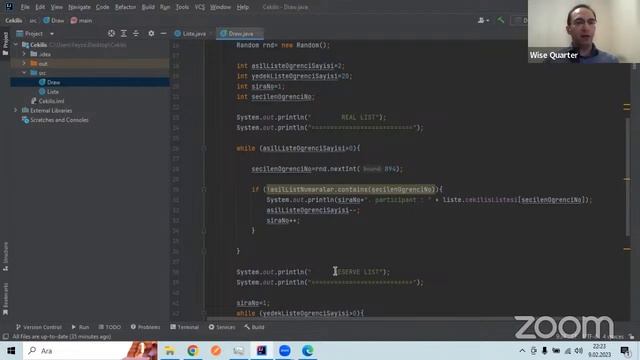
Task: Select the Draw.java editor tab
Action: (238, 33)
